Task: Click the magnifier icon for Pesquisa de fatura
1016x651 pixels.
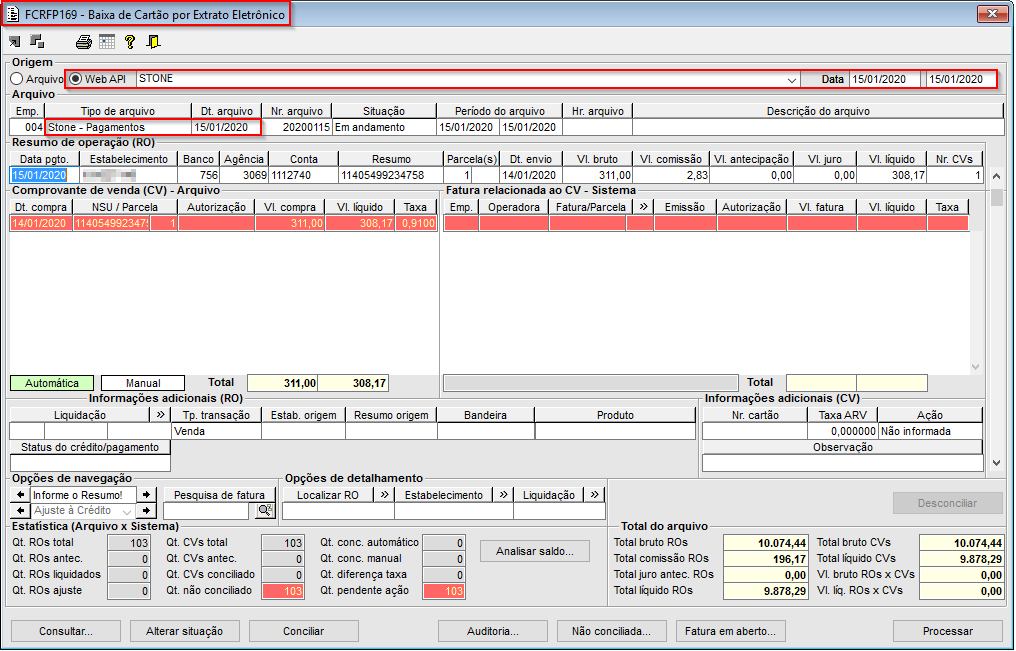Action: tap(265, 511)
